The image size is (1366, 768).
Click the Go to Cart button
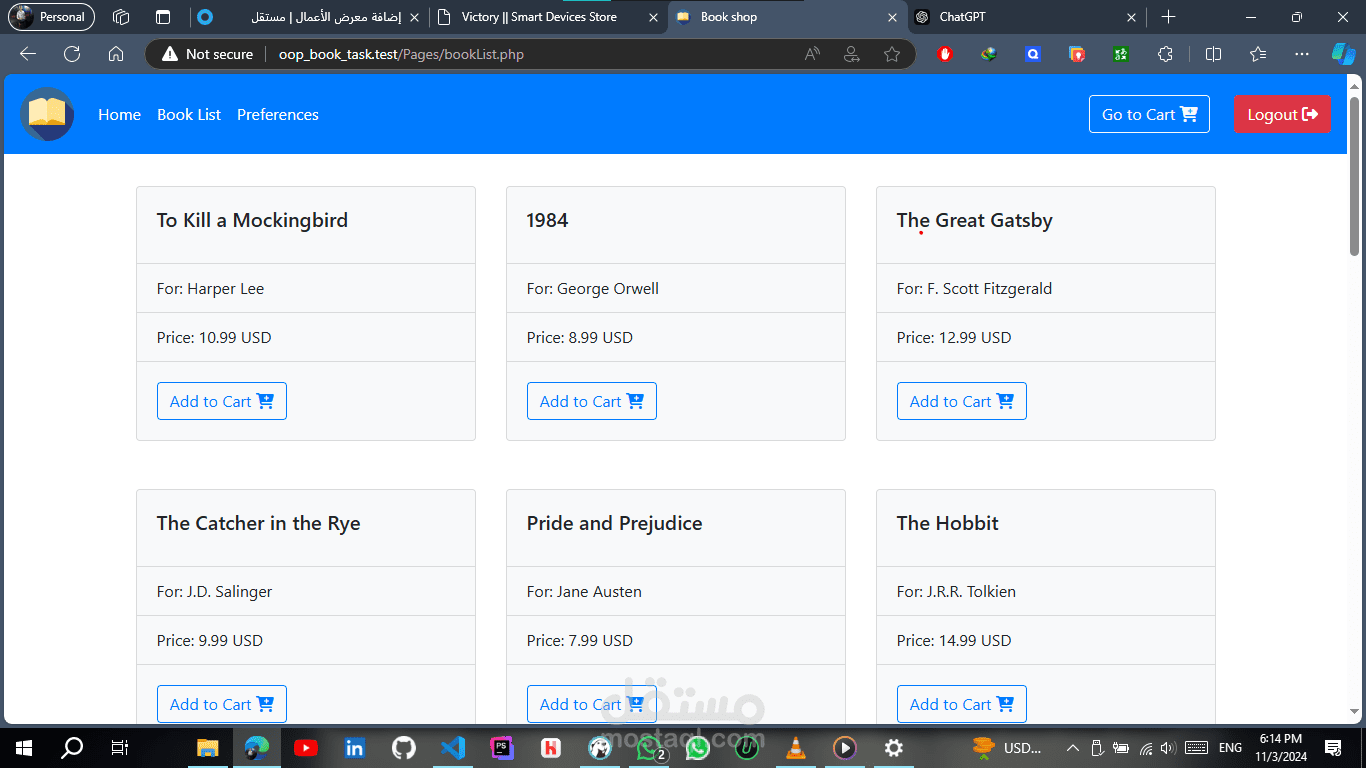pos(1149,114)
